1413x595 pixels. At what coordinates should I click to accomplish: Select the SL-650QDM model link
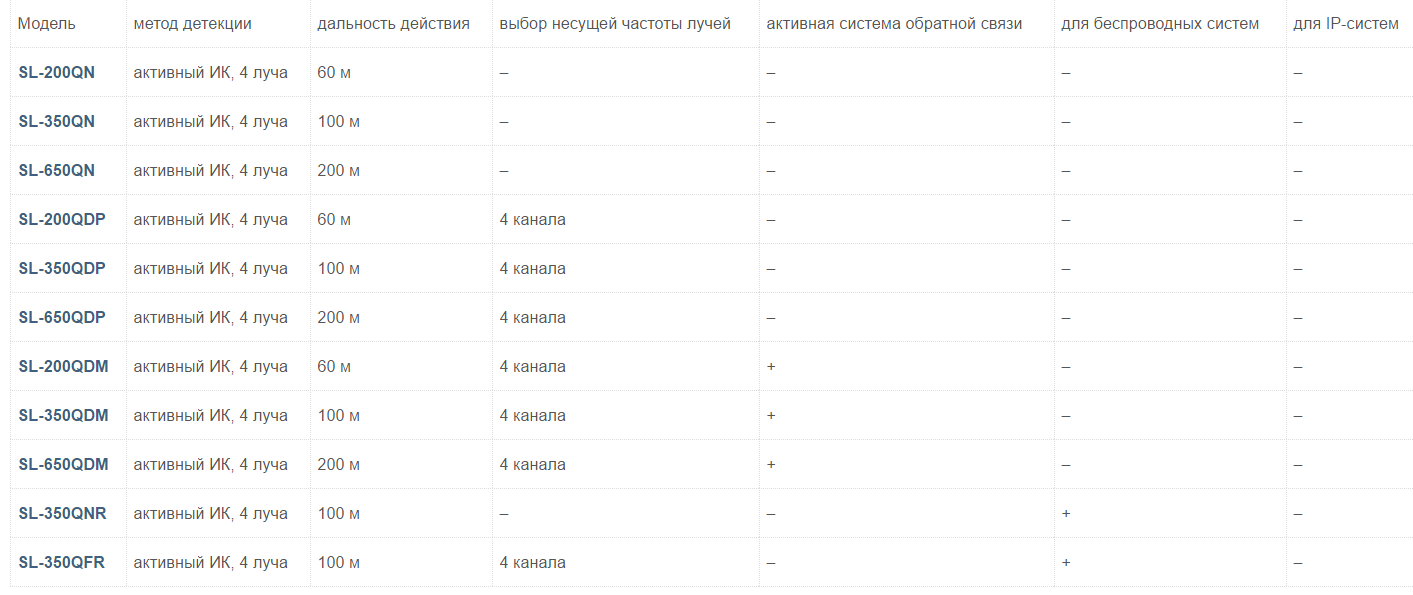[x=63, y=464]
